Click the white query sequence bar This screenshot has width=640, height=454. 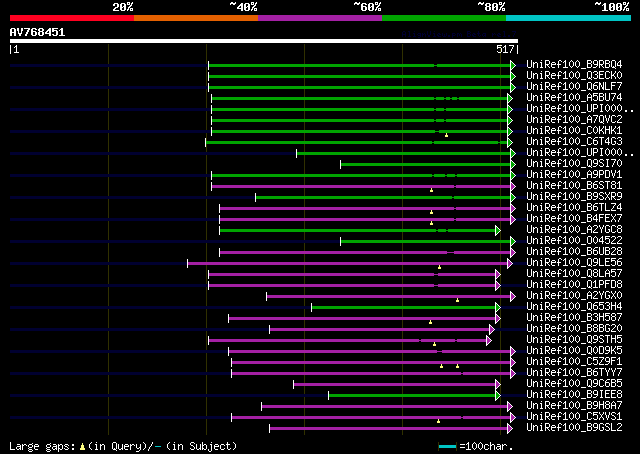coord(264,41)
